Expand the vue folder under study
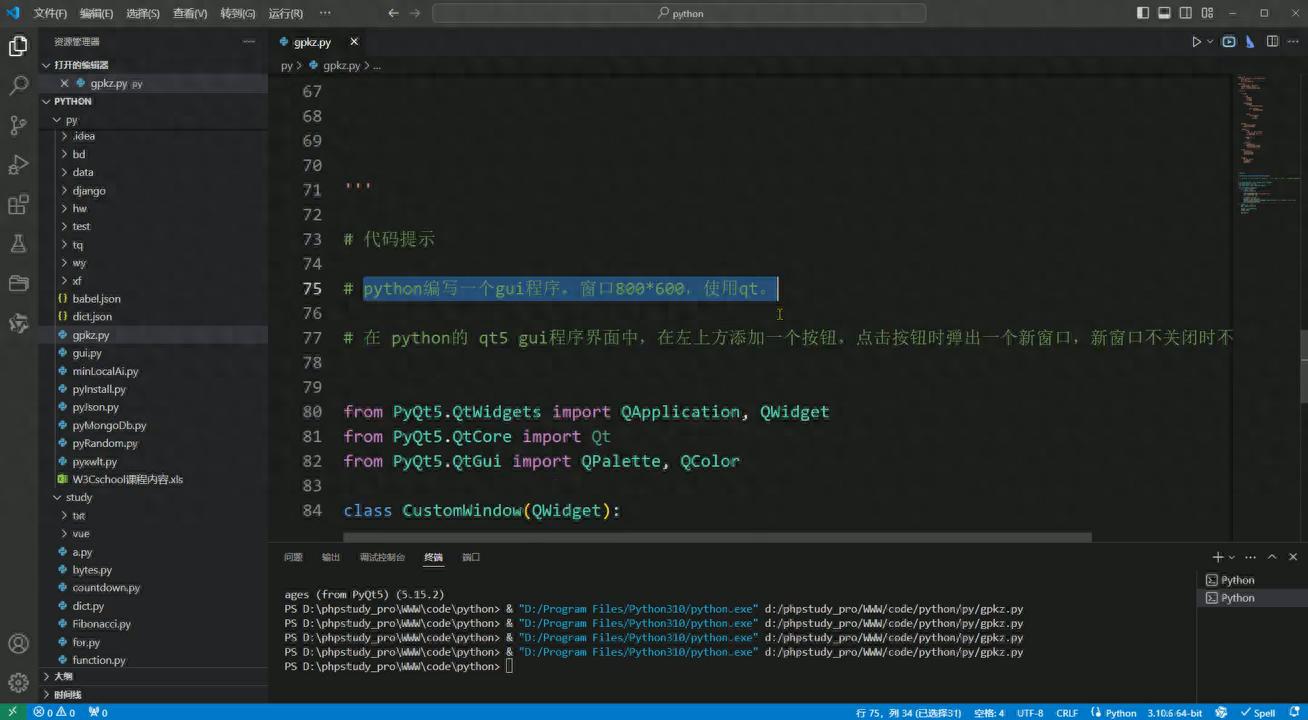The image size is (1308, 720). [x=153, y=533]
